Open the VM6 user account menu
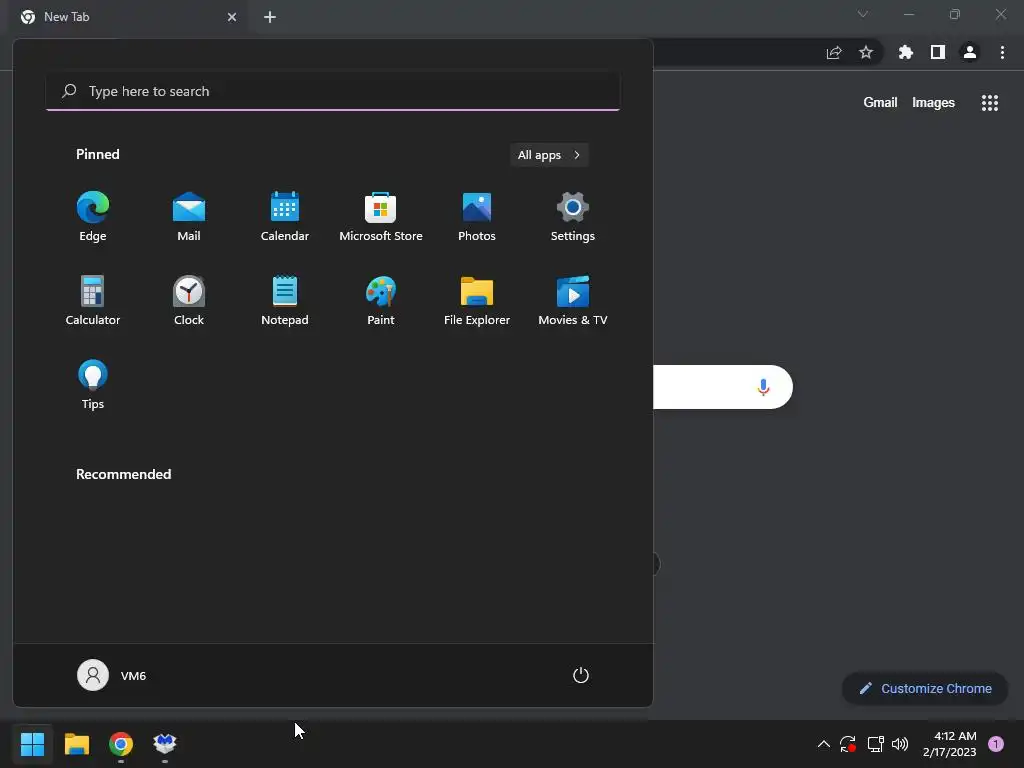 coord(112,675)
